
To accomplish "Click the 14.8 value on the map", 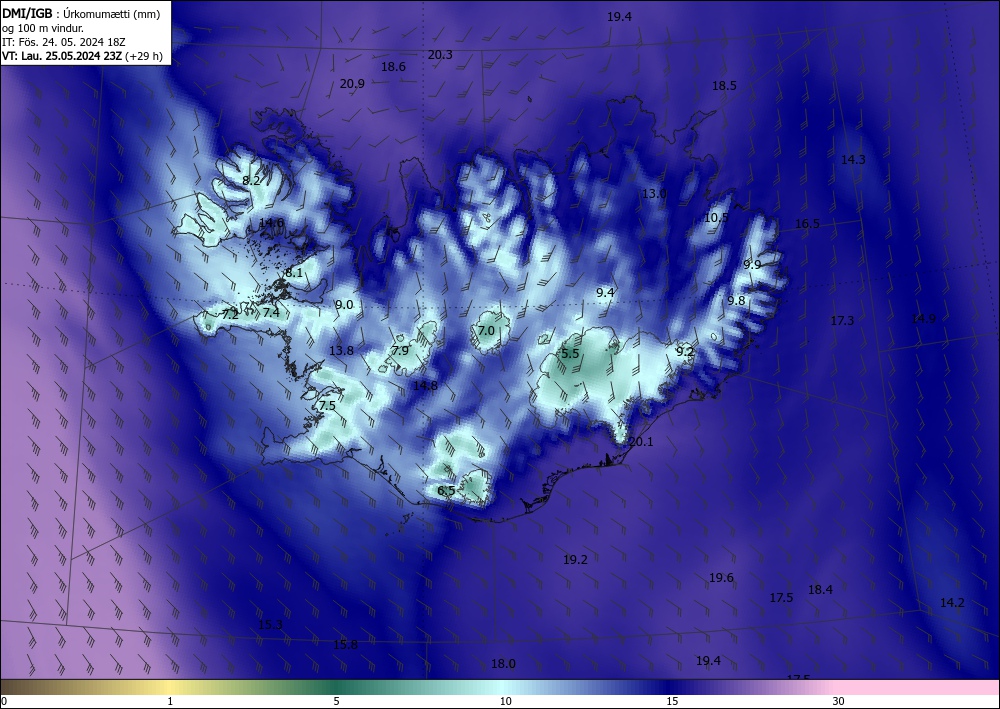I will click(425, 385).
